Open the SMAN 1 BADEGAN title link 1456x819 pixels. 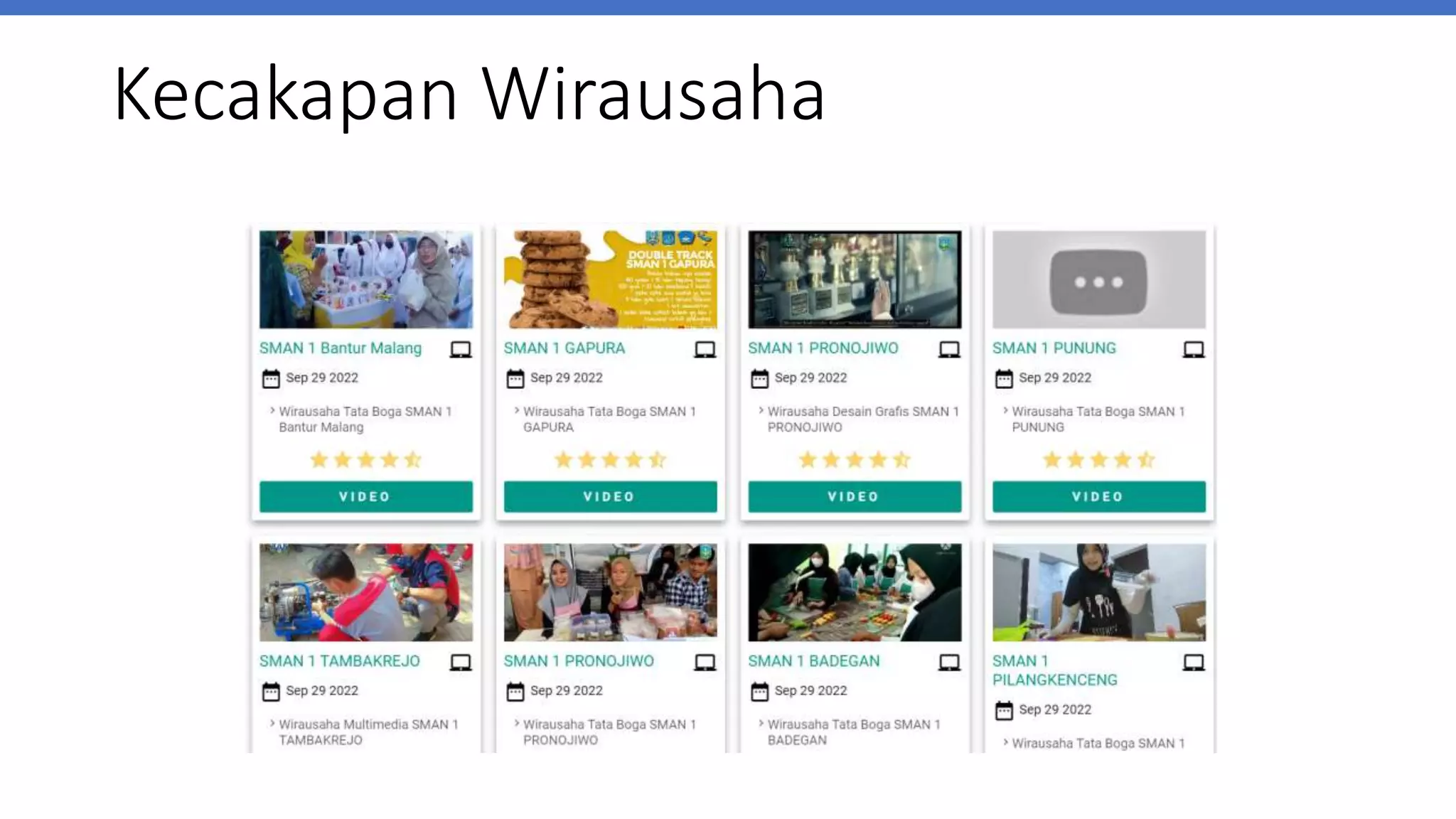point(813,661)
